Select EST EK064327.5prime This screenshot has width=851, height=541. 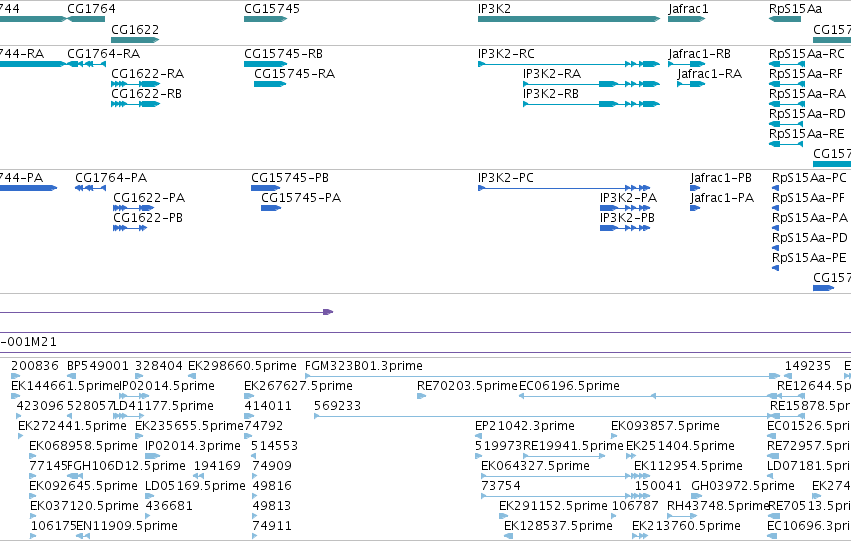coord(566,476)
